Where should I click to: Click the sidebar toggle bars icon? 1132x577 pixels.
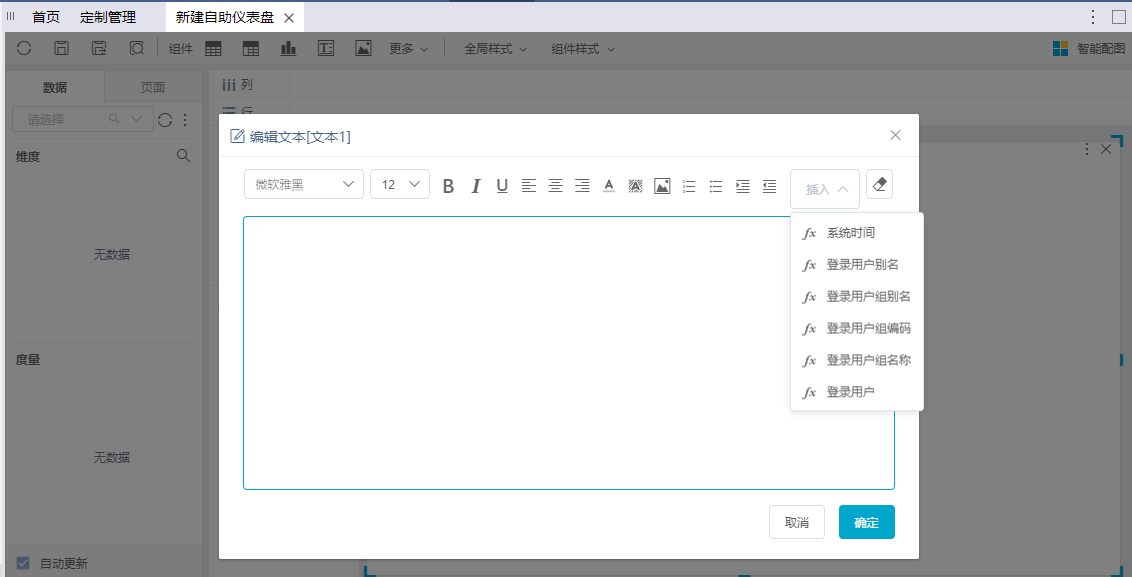[x=11, y=16]
